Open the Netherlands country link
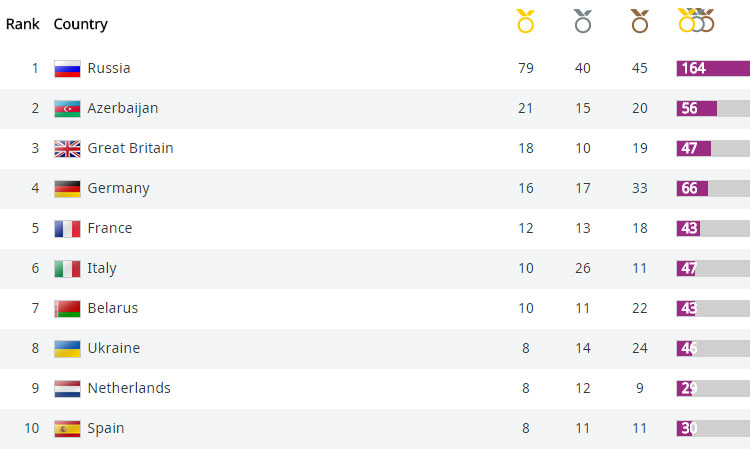 [129, 388]
